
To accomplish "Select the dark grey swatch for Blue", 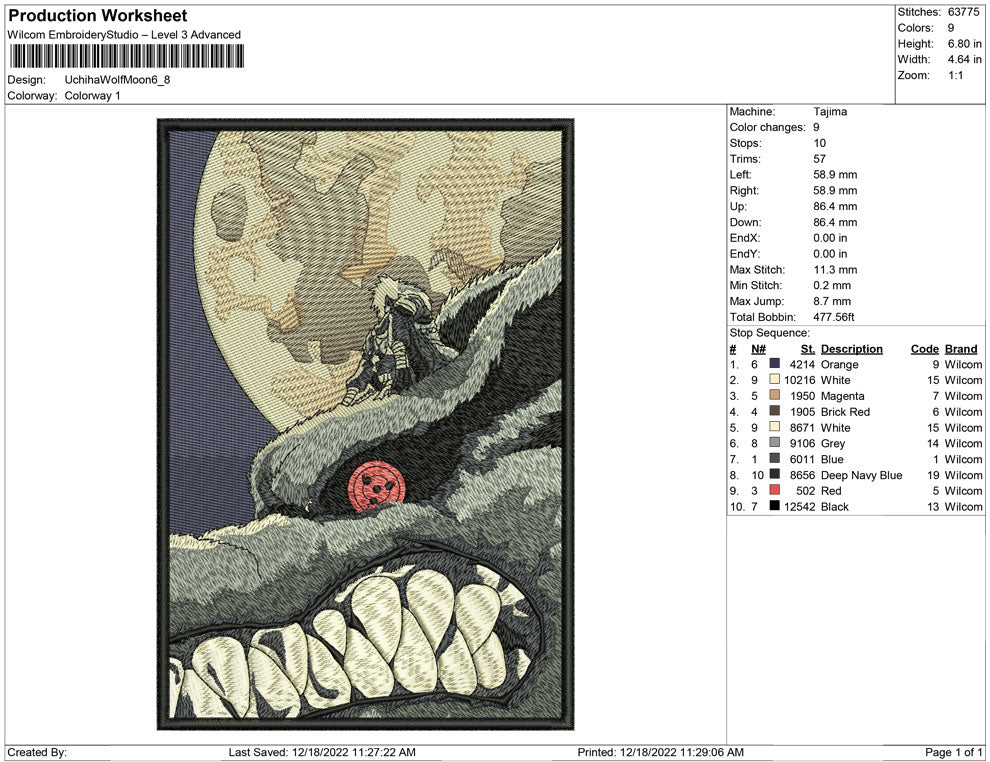I will [x=774, y=458].
